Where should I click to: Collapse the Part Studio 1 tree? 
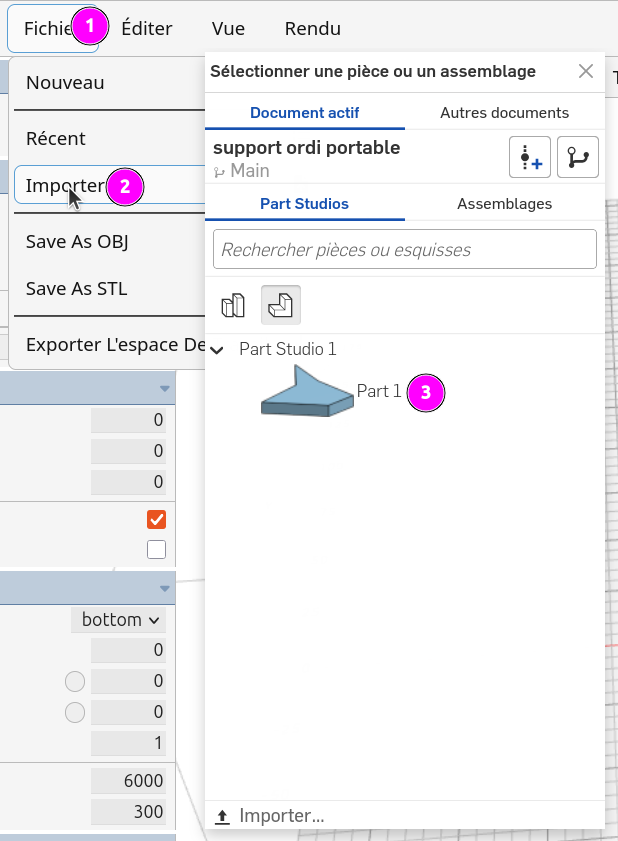217,350
